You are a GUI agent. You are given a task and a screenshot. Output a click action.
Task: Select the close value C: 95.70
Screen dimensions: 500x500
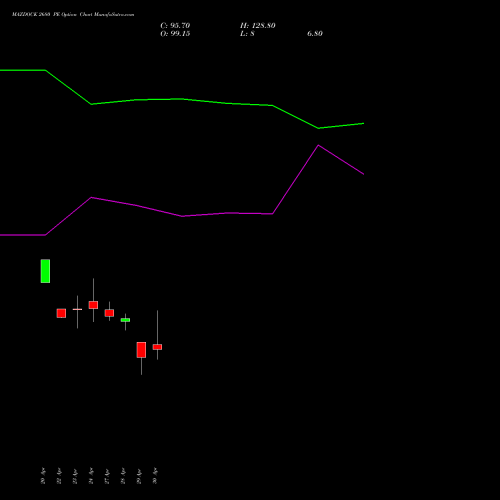(x=175, y=26)
